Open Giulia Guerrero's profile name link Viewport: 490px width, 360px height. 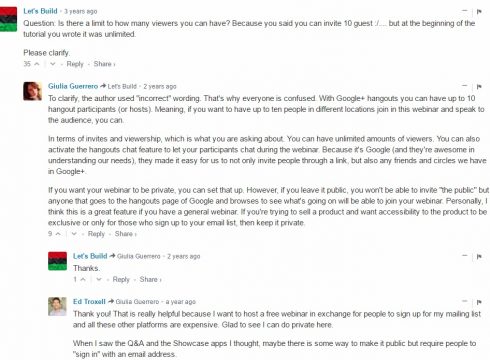click(x=73, y=86)
